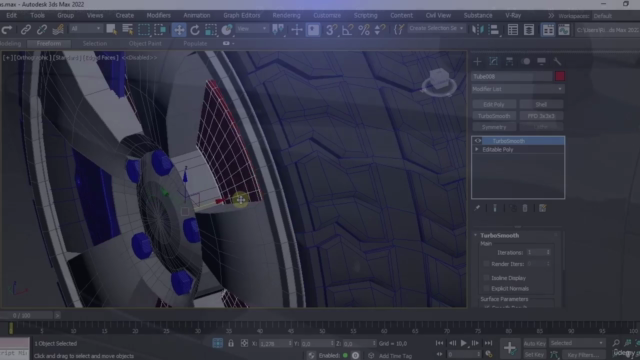Click the Iterations spinner arrows

pos(548,252)
